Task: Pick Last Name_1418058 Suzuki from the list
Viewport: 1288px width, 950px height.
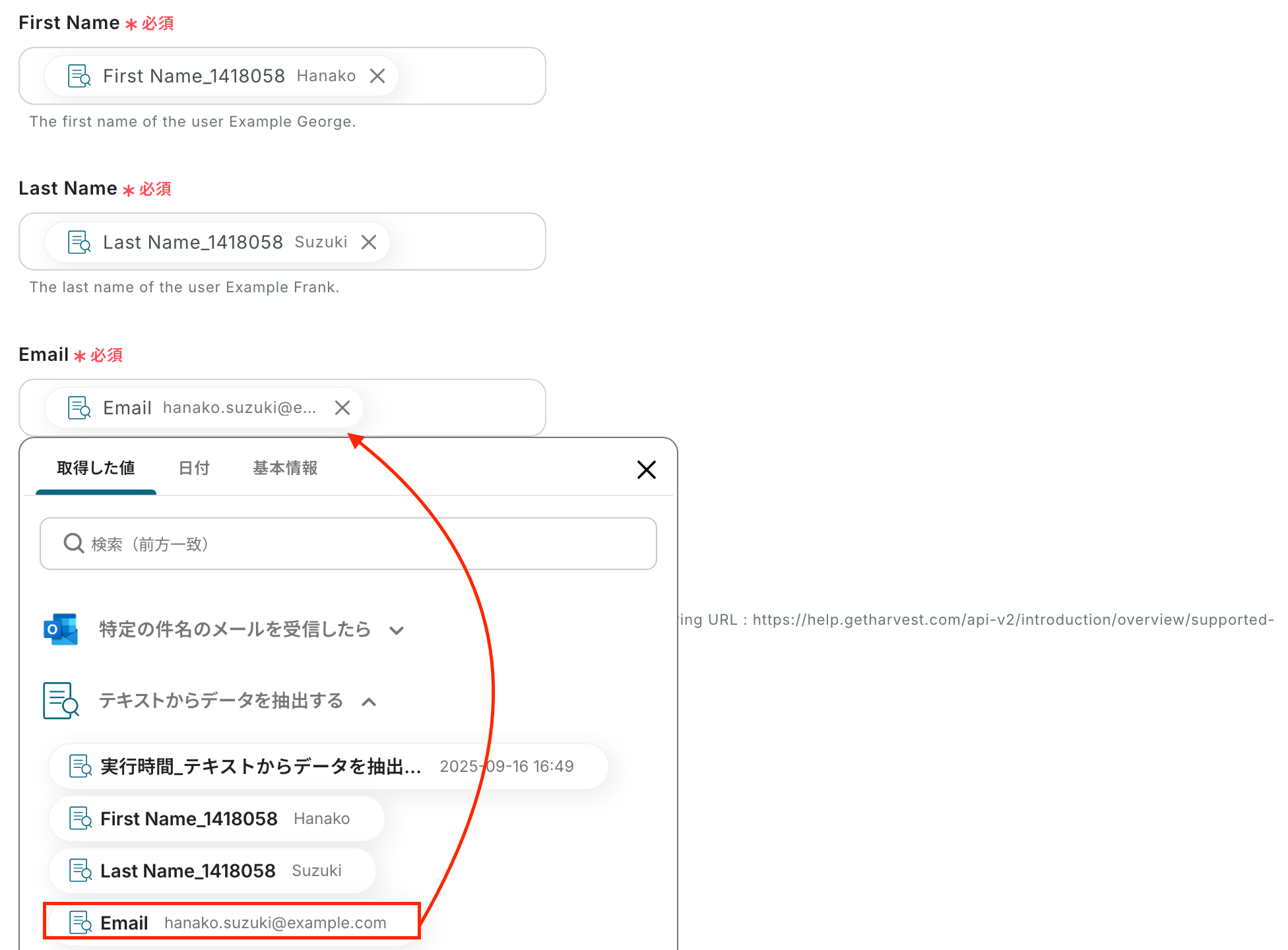Action: pos(212,871)
